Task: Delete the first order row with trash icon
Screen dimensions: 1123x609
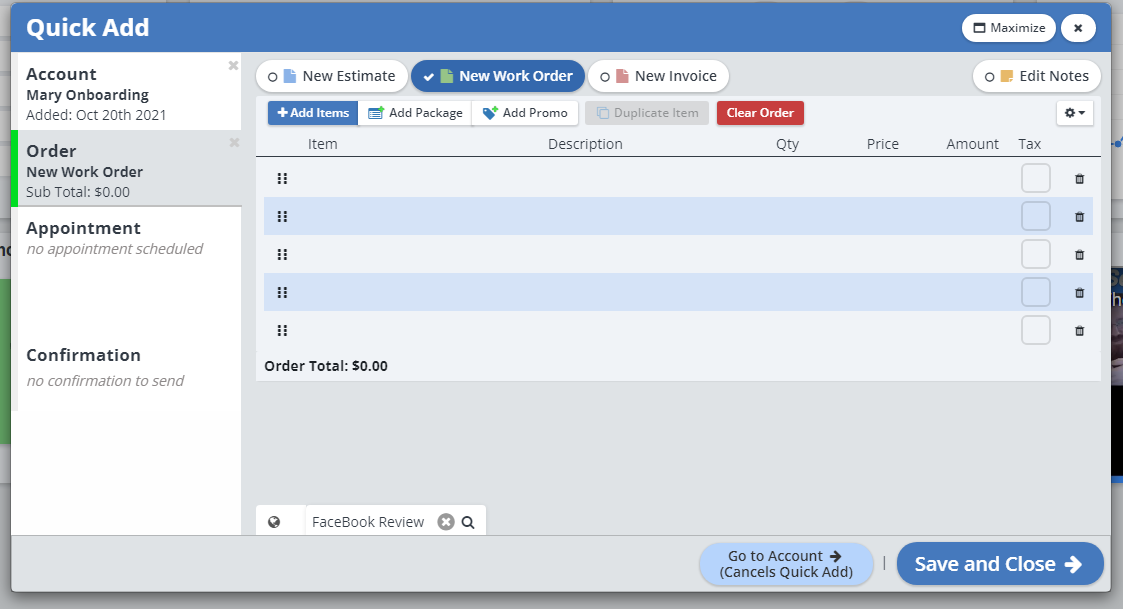Action: [x=1079, y=179]
